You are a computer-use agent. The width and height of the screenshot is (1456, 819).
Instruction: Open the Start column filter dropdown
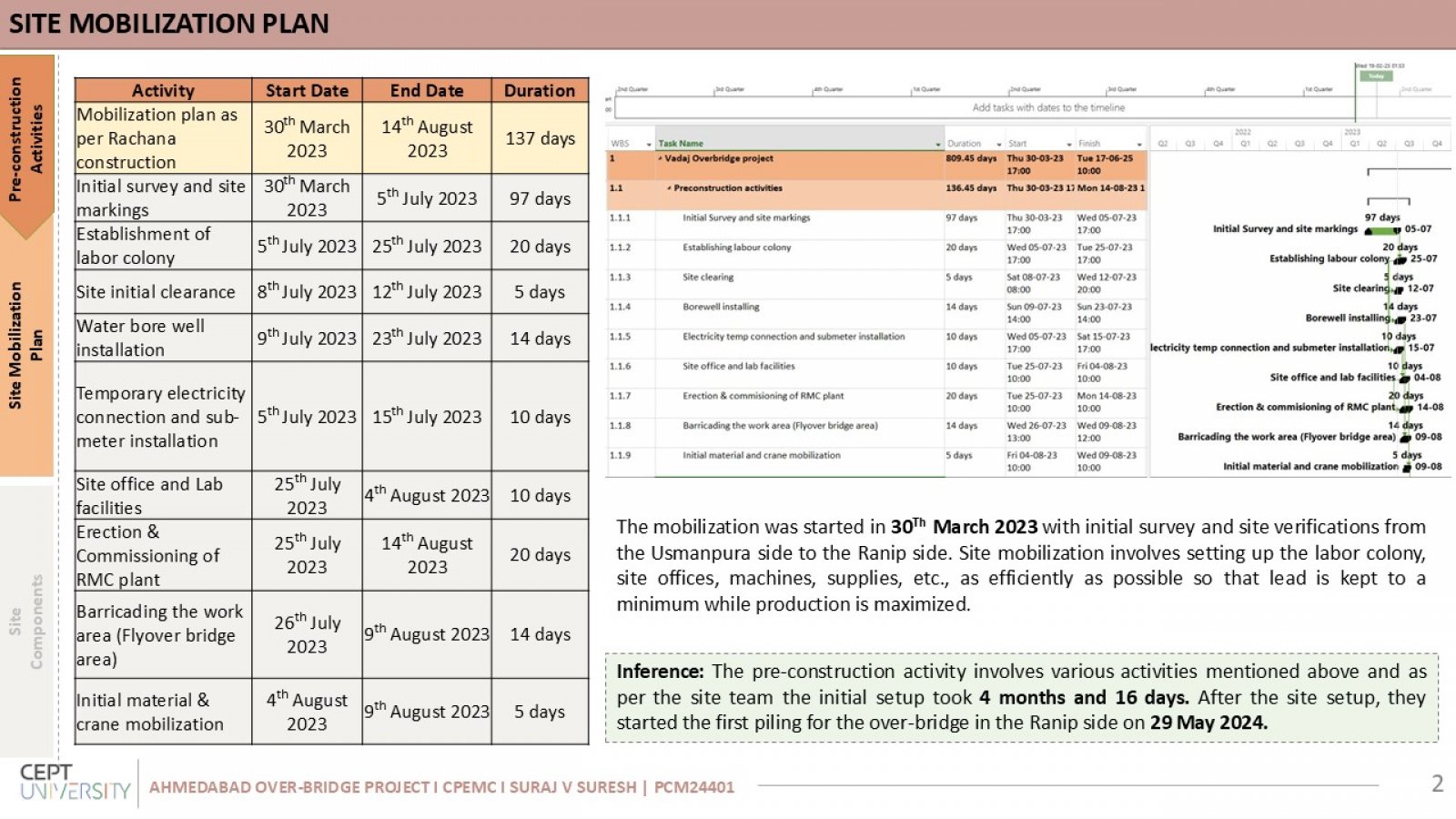click(x=1069, y=144)
